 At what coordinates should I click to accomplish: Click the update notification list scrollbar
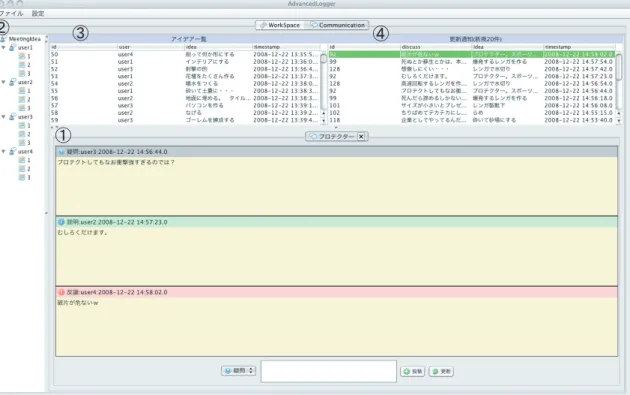click(619, 88)
